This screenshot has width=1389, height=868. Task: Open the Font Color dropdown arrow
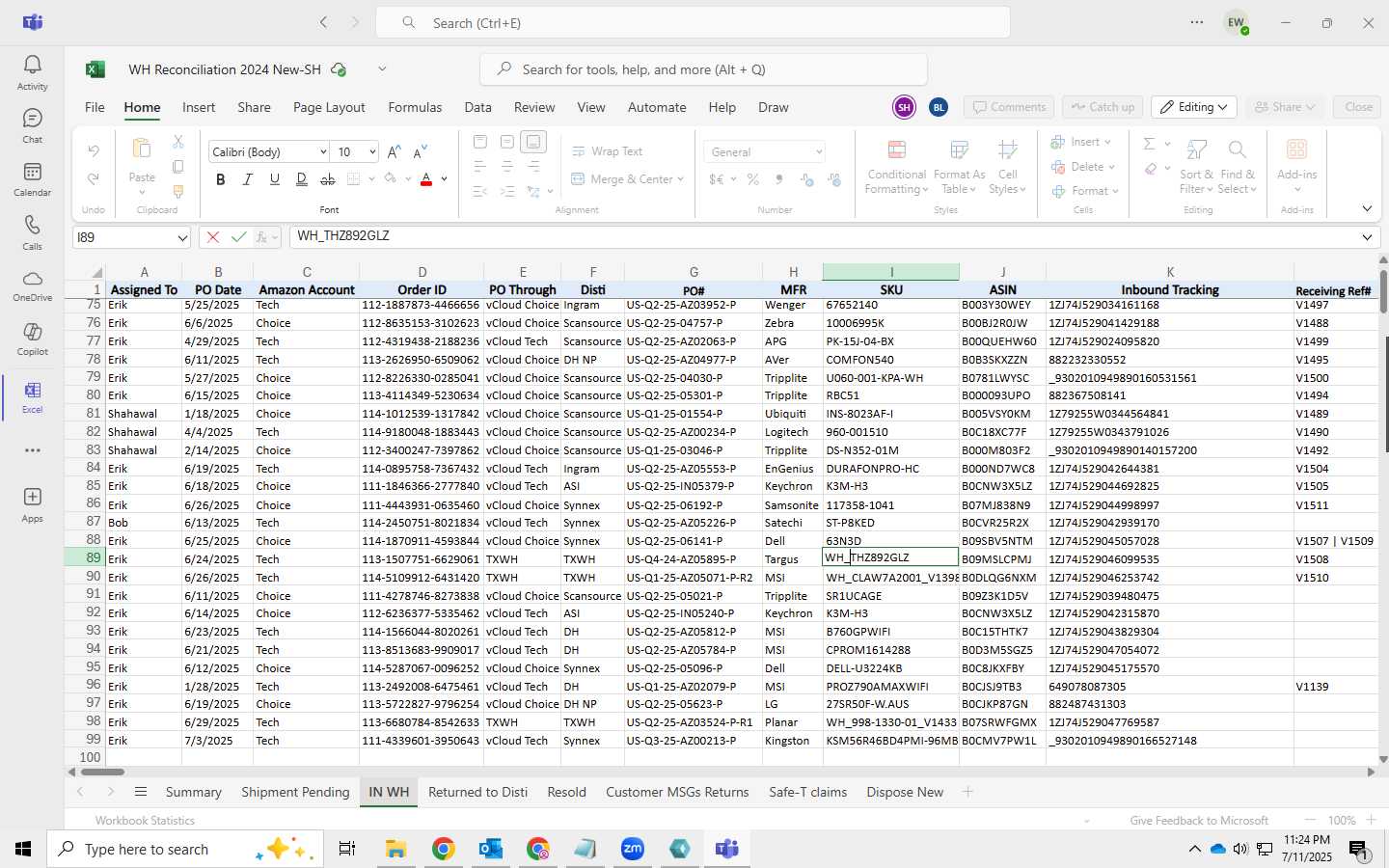(x=445, y=179)
